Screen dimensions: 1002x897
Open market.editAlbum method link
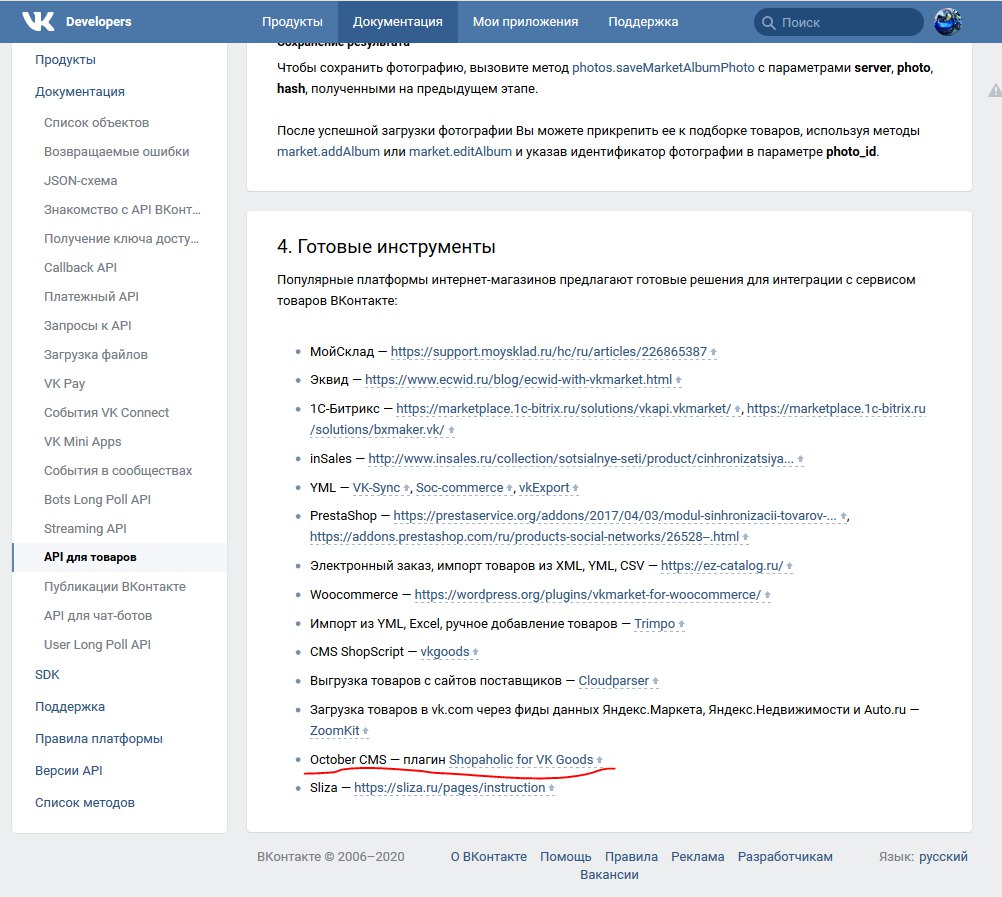460,151
